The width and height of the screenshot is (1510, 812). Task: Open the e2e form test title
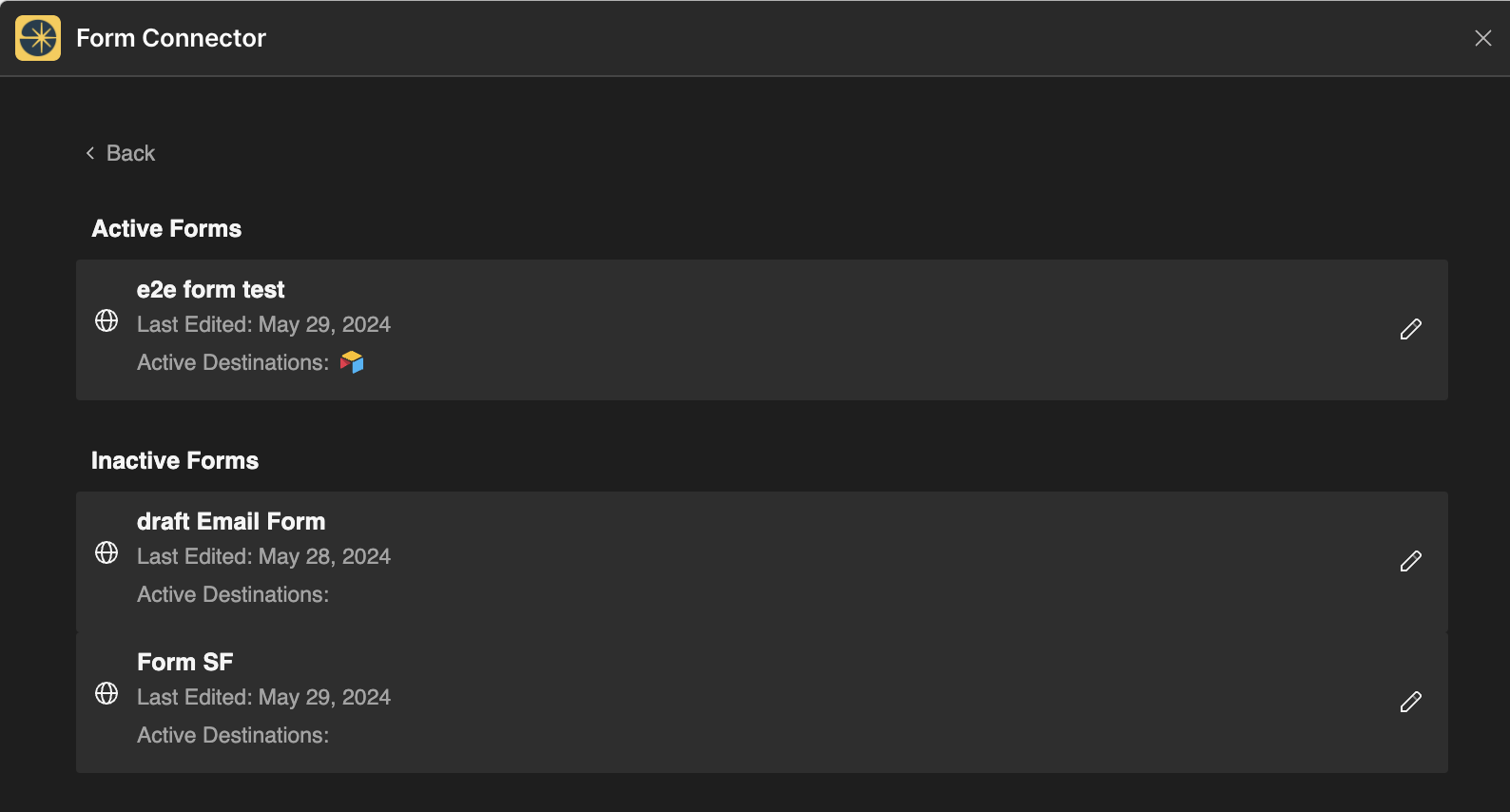click(210, 289)
